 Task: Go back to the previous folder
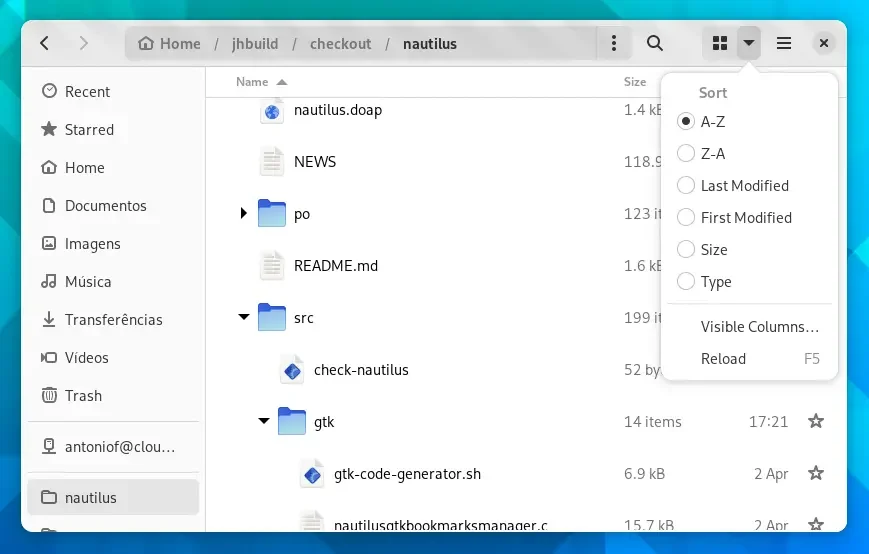point(45,43)
